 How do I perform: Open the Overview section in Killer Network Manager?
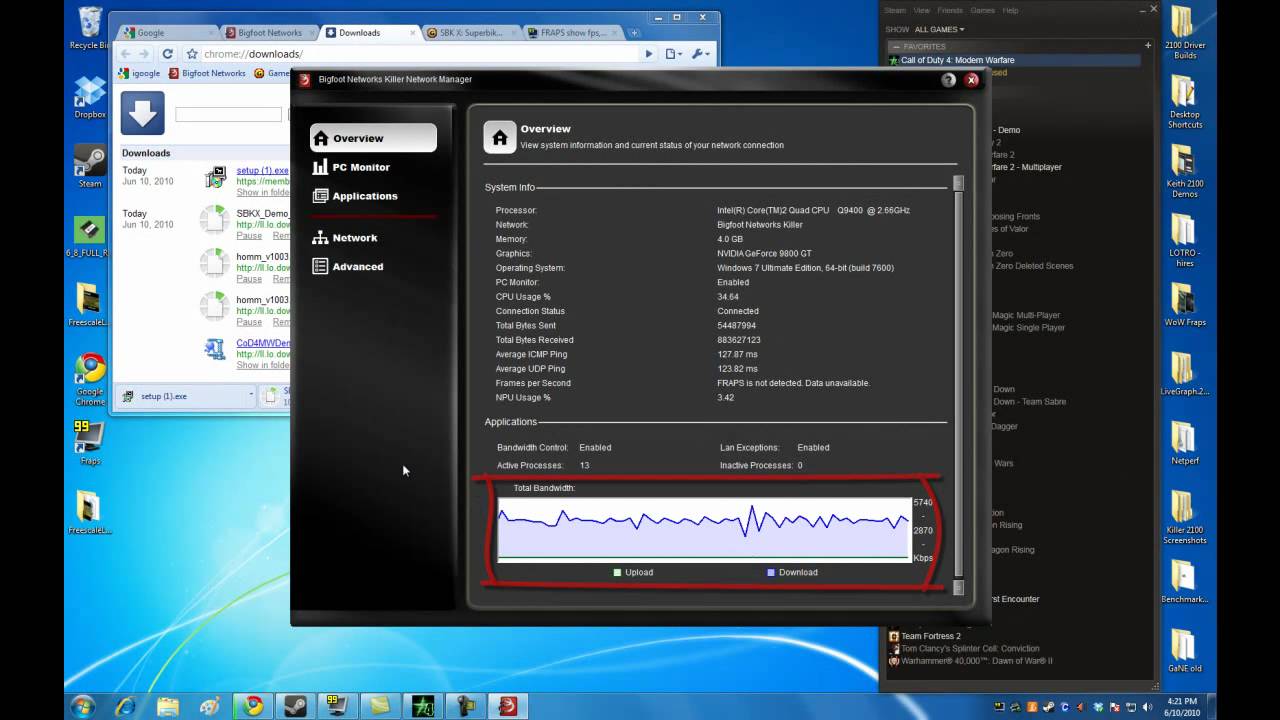[373, 138]
